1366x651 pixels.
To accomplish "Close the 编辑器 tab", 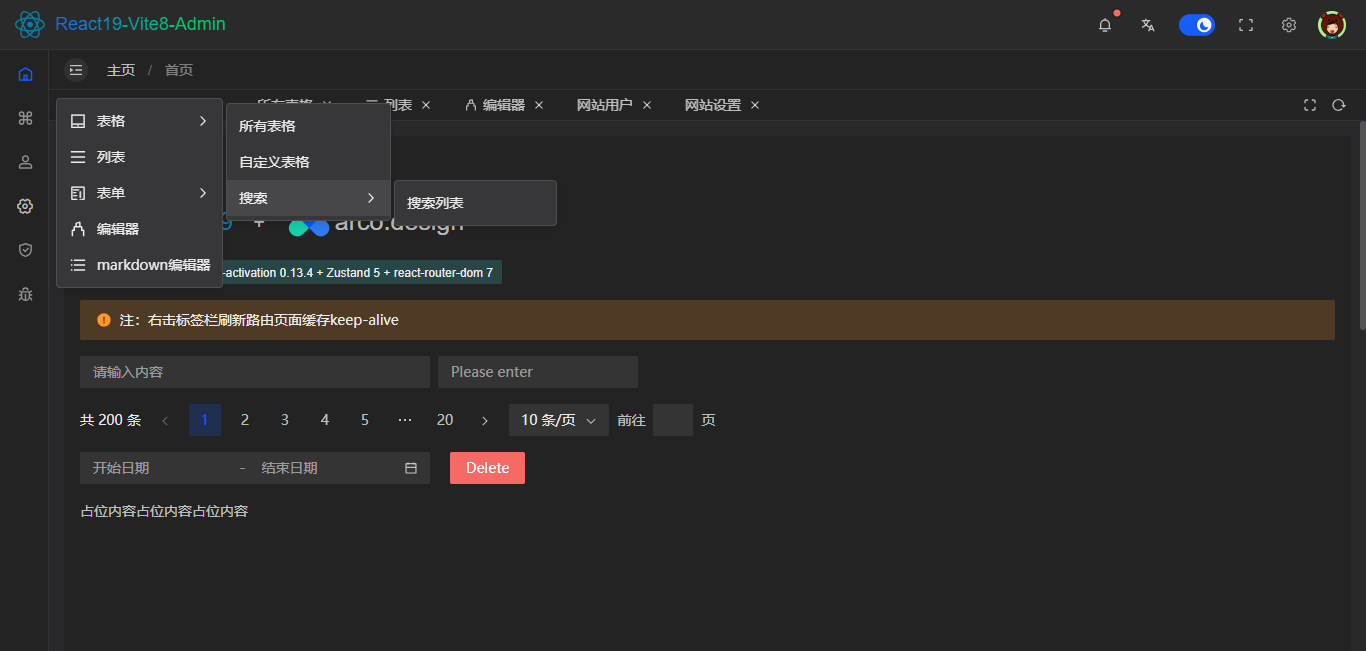I will (x=539, y=105).
